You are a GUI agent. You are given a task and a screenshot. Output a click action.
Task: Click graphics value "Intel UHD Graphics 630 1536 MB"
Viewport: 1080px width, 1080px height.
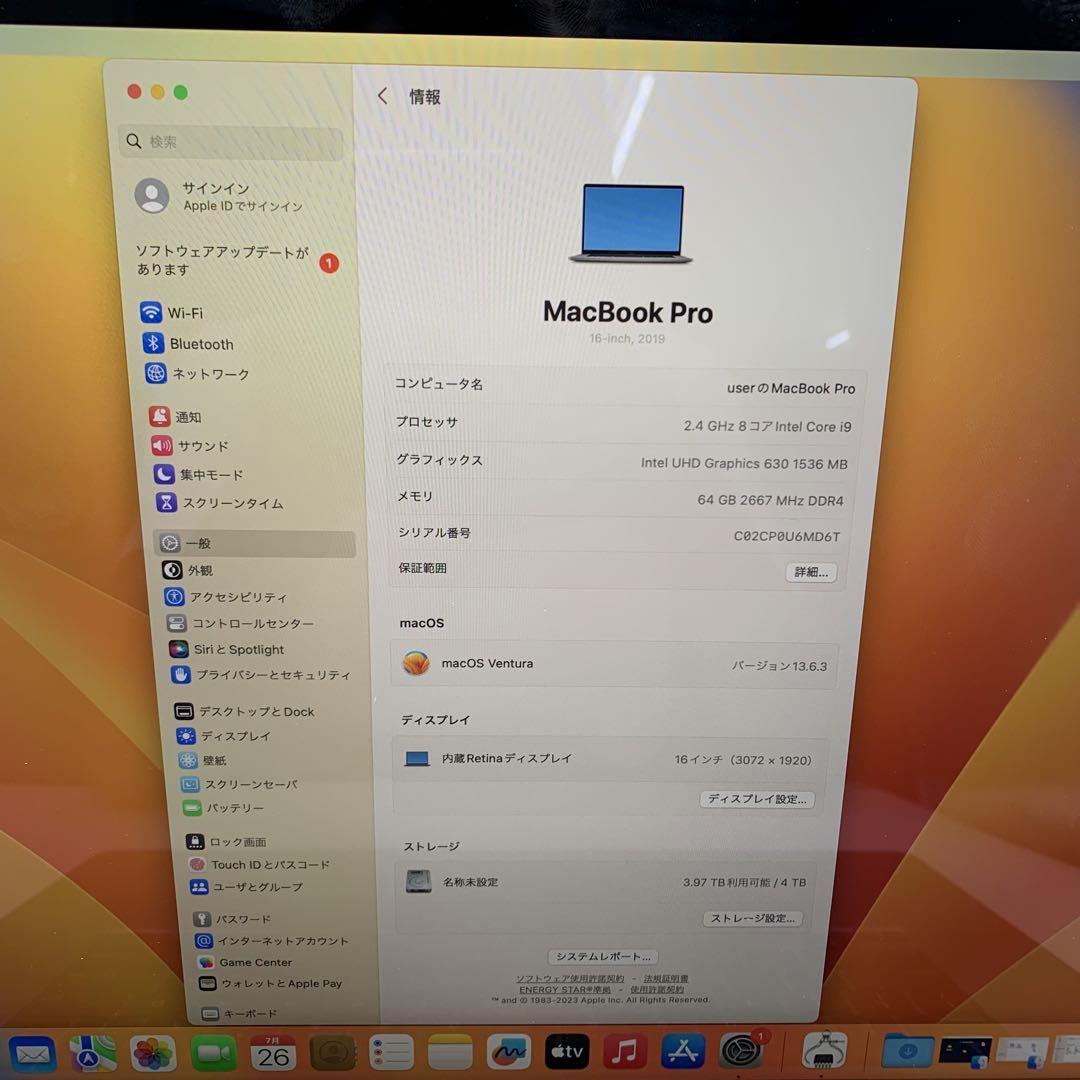click(x=744, y=464)
